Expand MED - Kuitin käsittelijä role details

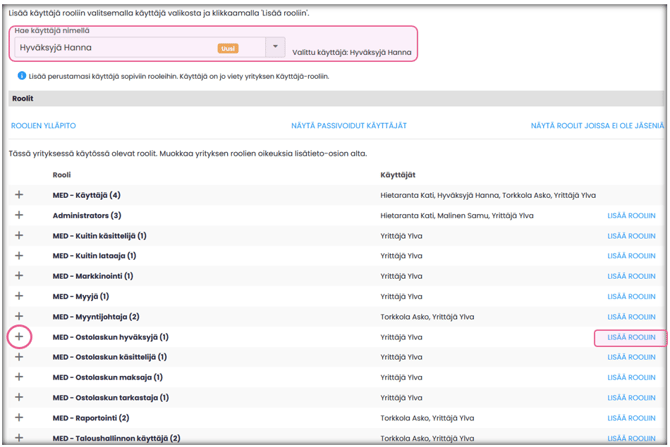pos(19,235)
